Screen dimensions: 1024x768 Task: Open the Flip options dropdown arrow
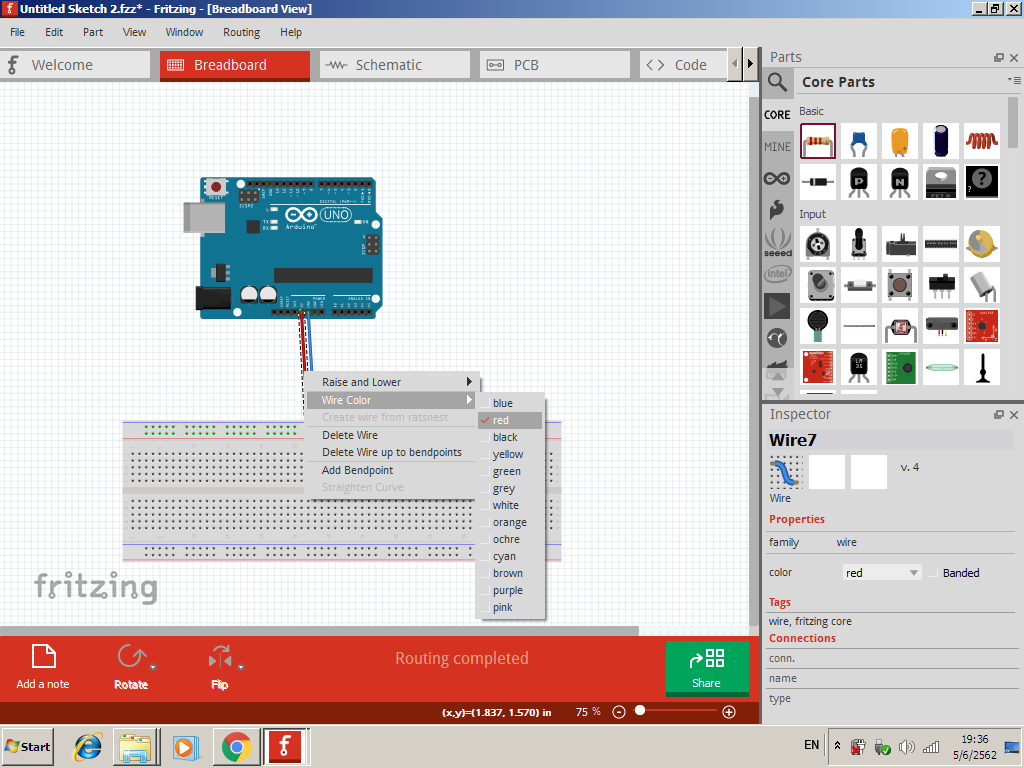tap(240, 667)
